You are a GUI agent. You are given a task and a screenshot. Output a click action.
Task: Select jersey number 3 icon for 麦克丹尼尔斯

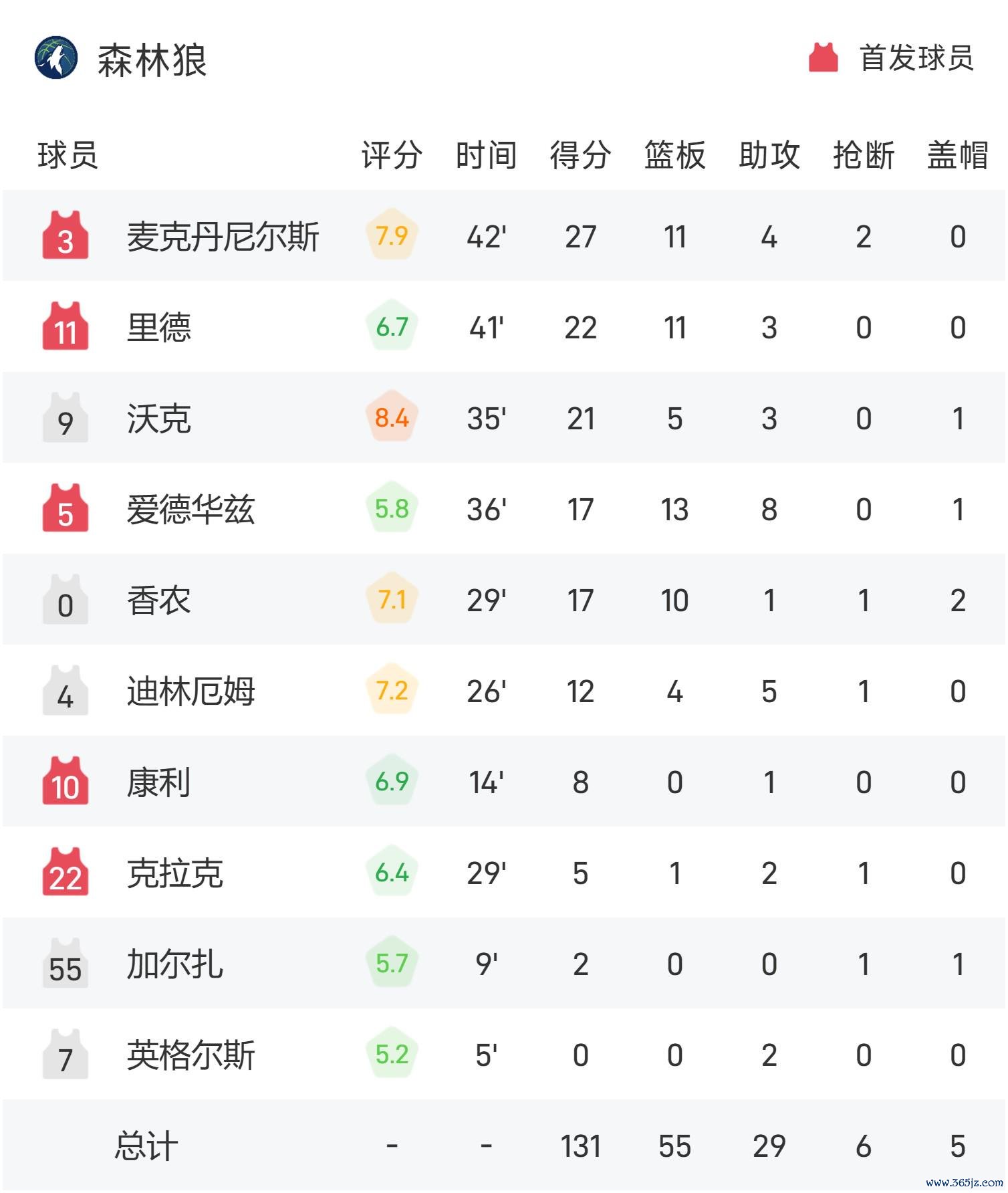(x=66, y=235)
